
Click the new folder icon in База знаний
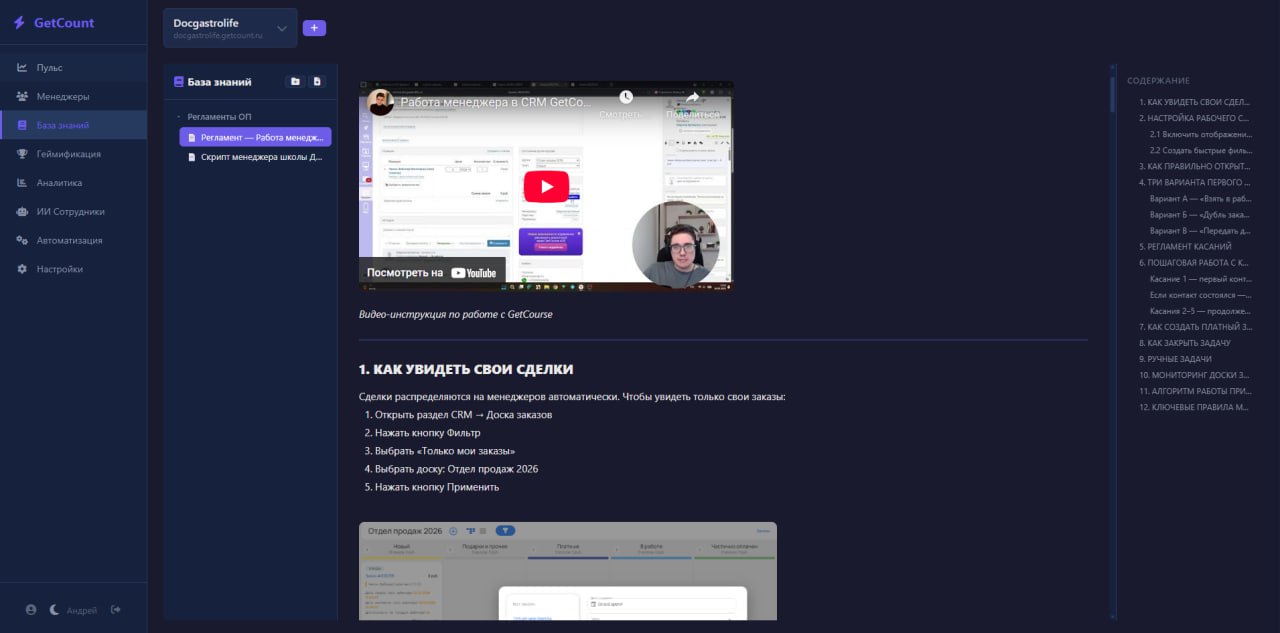point(295,82)
